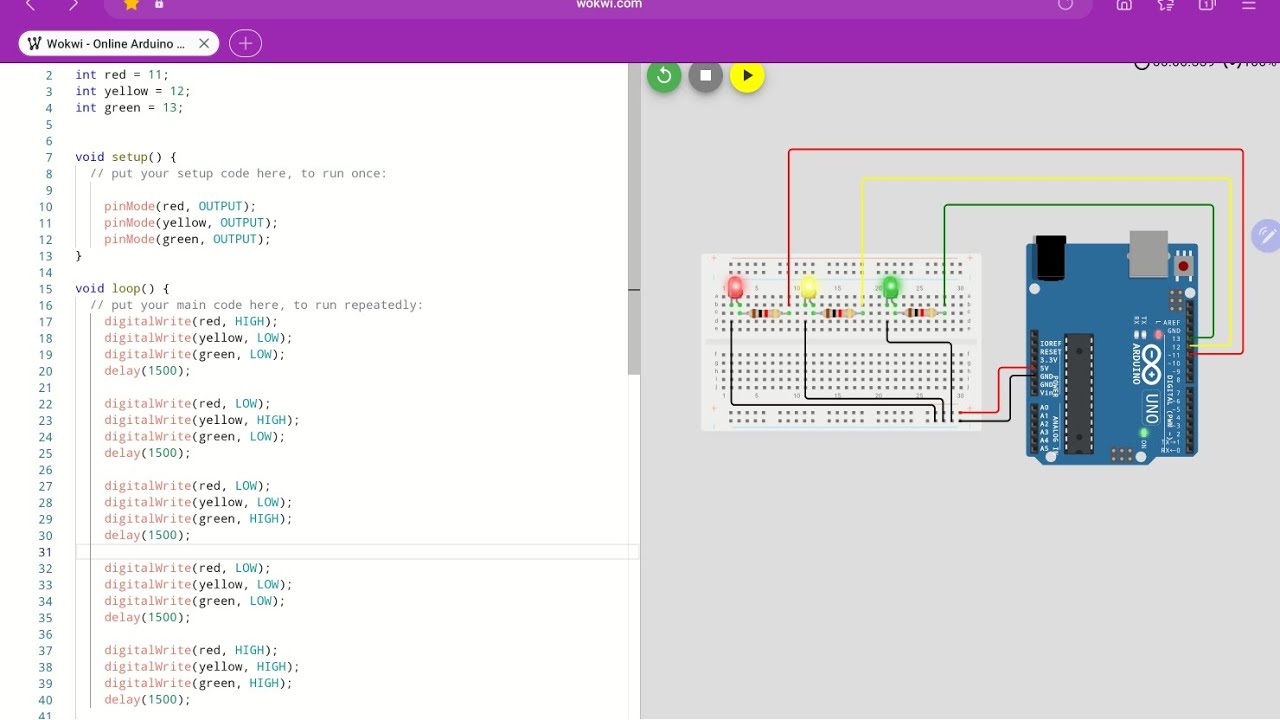Open the browser home page icon
This screenshot has height=720, width=1280.
point(1124,5)
